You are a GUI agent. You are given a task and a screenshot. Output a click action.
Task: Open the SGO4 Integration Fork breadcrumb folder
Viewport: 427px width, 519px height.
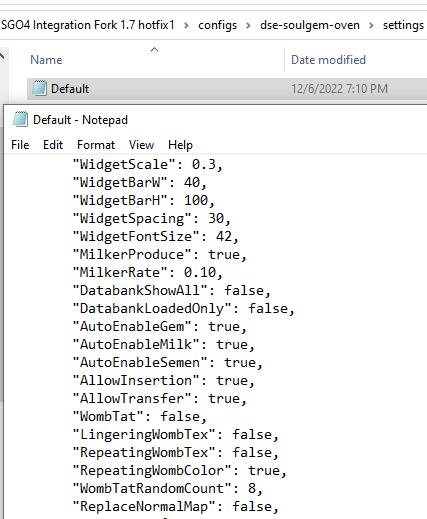point(87,25)
